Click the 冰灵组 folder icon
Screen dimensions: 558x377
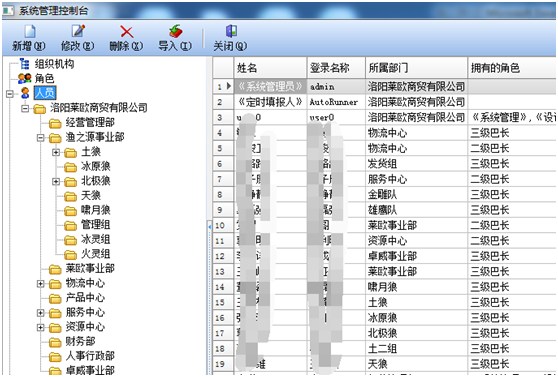[x=70, y=240]
